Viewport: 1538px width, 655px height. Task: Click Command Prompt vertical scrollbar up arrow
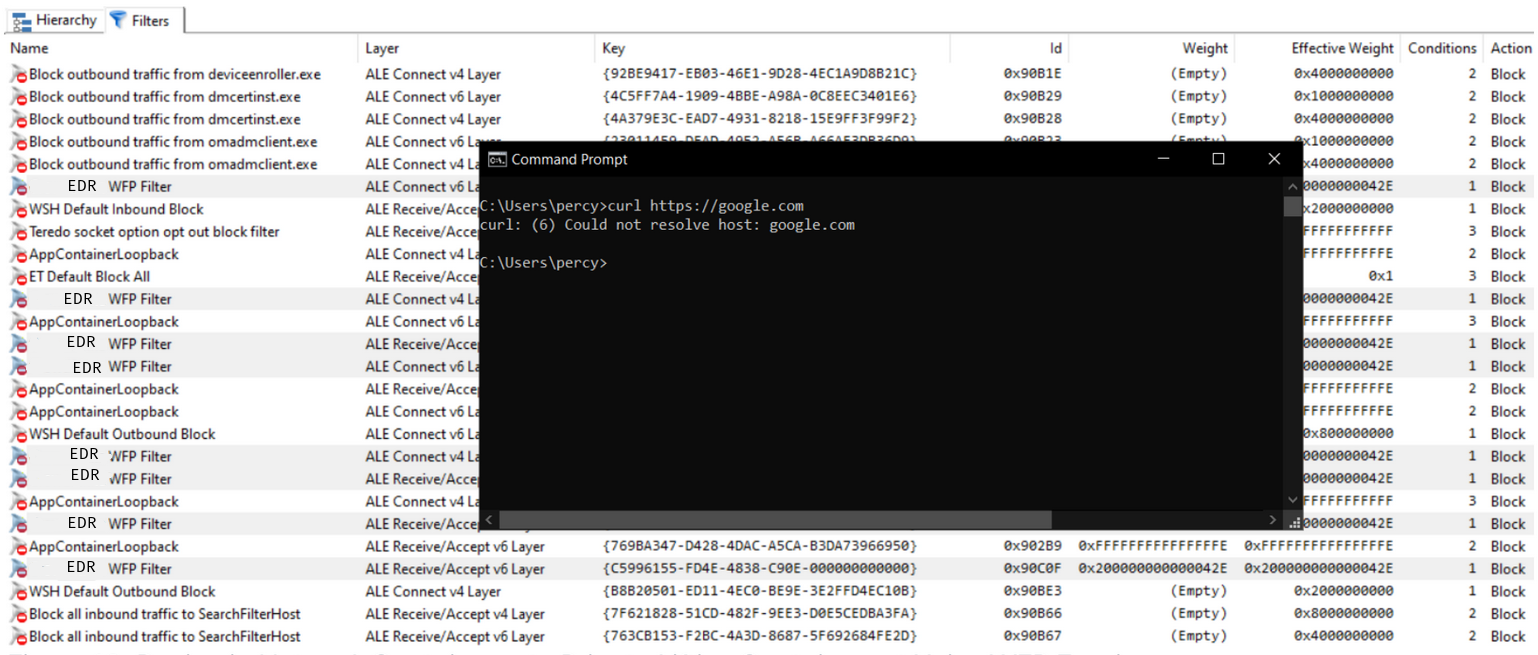point(1293,186)
